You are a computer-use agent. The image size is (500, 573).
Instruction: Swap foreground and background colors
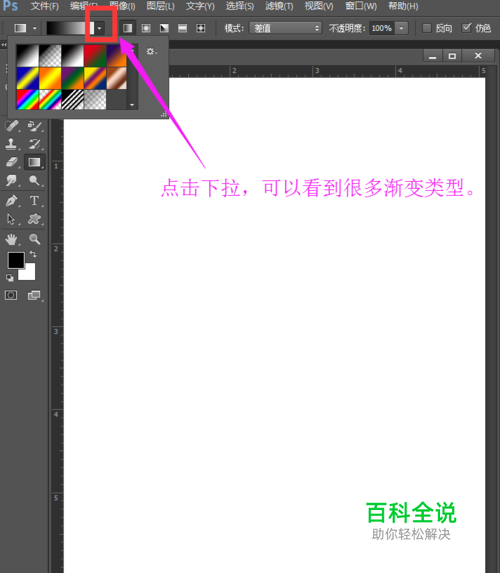pos(33,254)
